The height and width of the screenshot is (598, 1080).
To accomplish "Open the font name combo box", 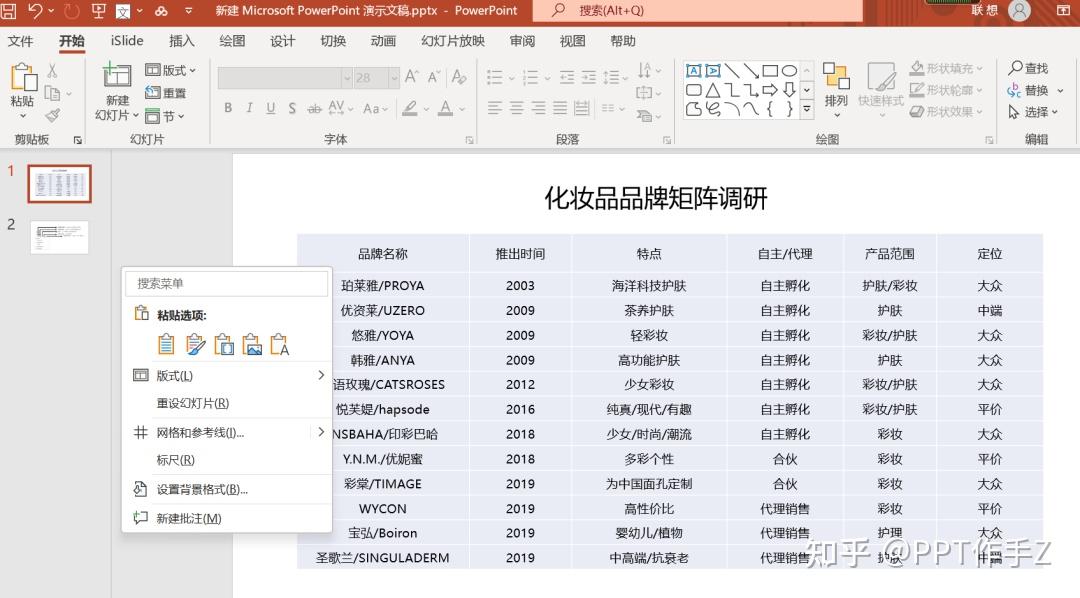I will tap(284, 78).
